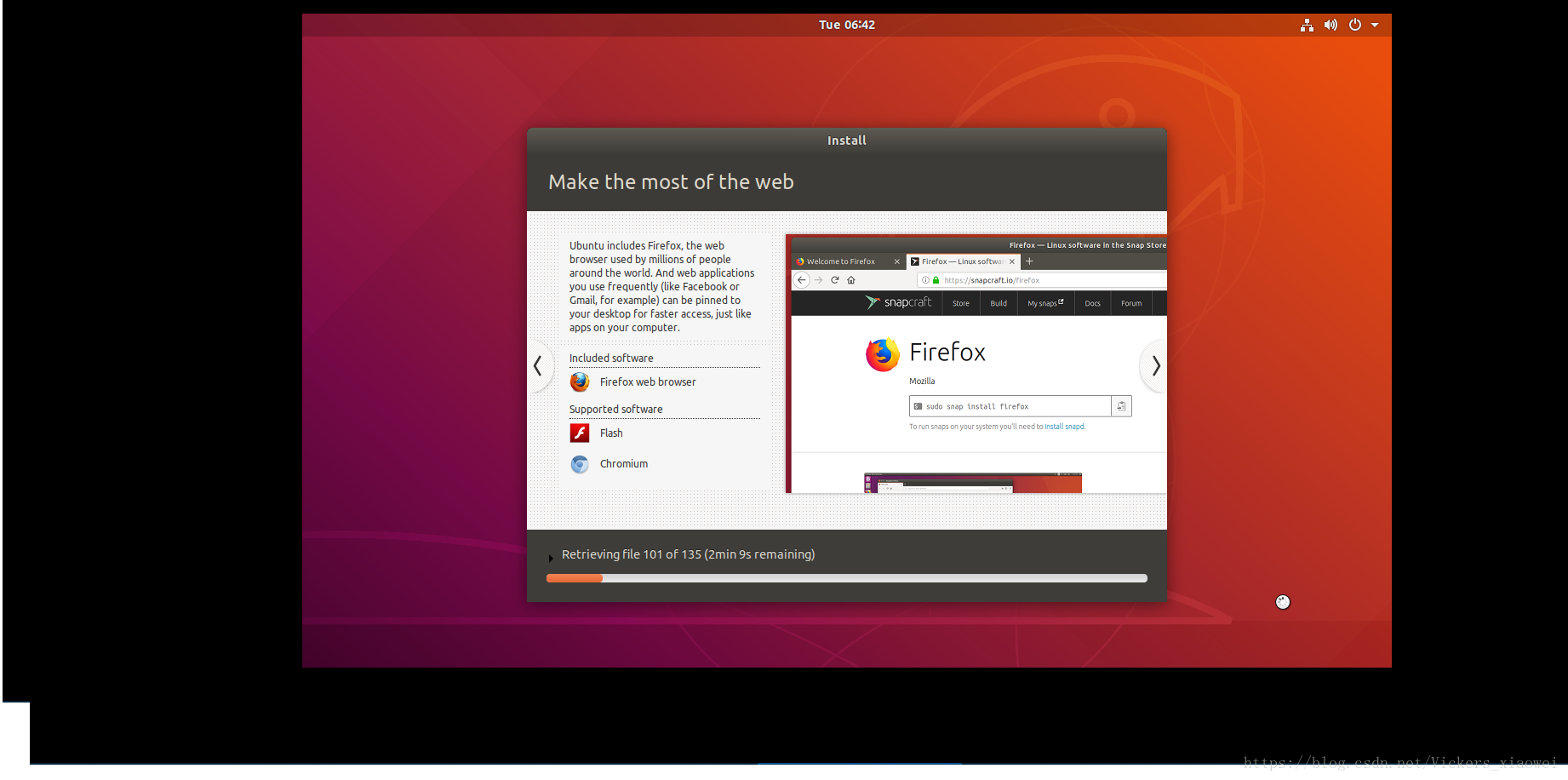This screenshot has width=1568, height=780.
Task: Select the 'Flash' label
Action: 611,433
